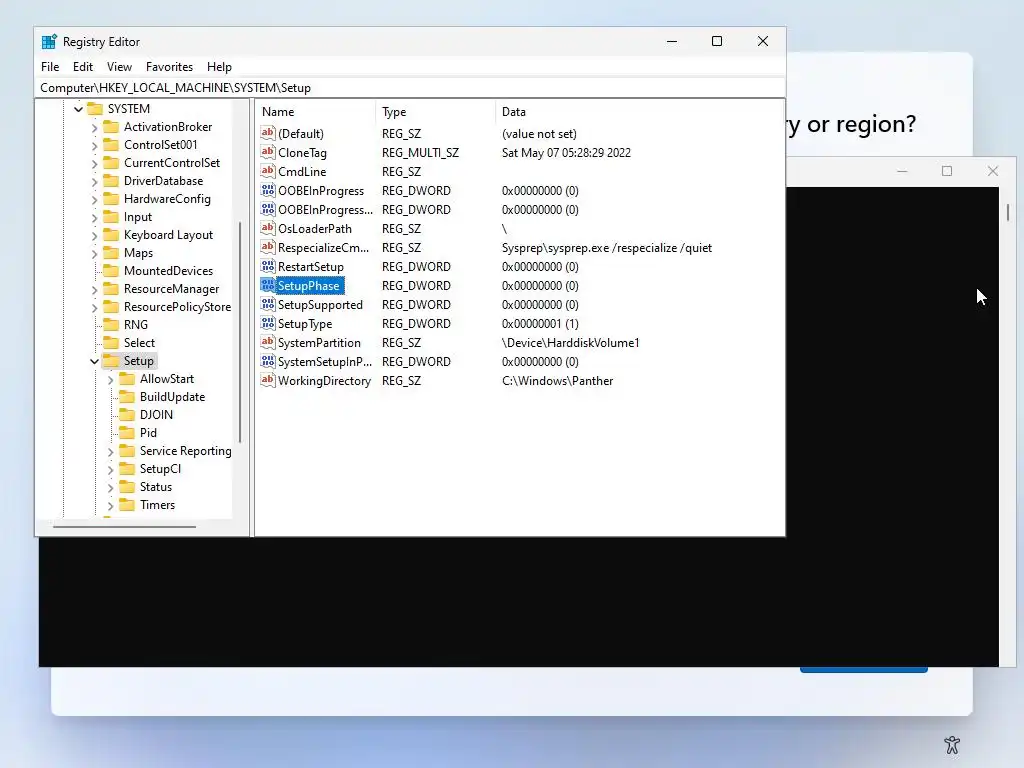Image resolution: width=1024 pixels, height=768 pixels.
Task: Select the ResourceManager registry key
Action: pyautogui.click(x=172, y=289)
